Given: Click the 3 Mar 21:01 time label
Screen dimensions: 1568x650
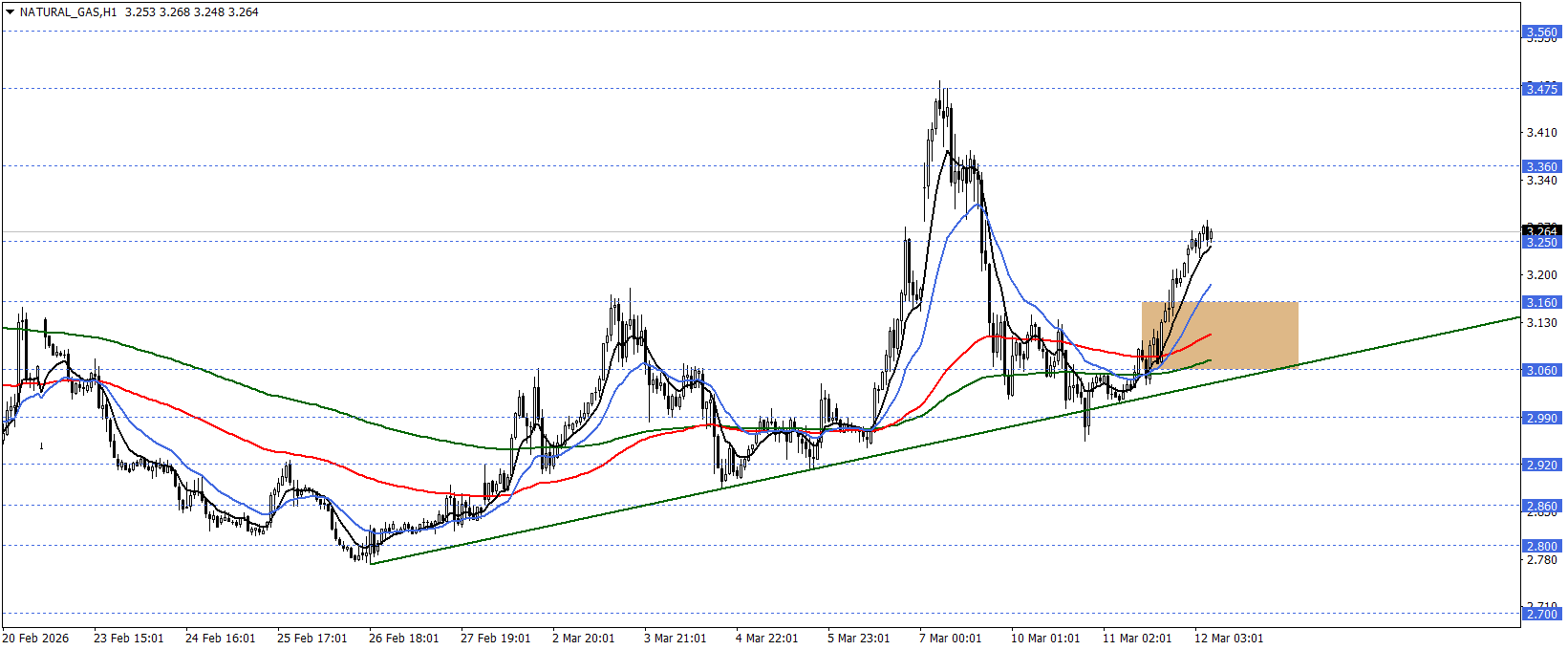Looking at the screenshot, I should point(676,639).
